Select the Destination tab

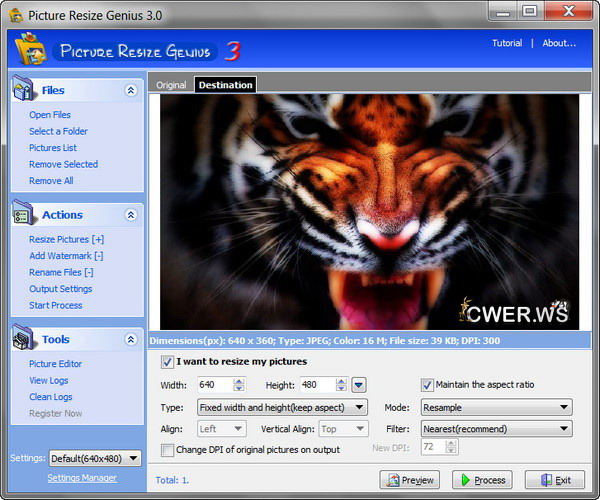click(225, 85)
